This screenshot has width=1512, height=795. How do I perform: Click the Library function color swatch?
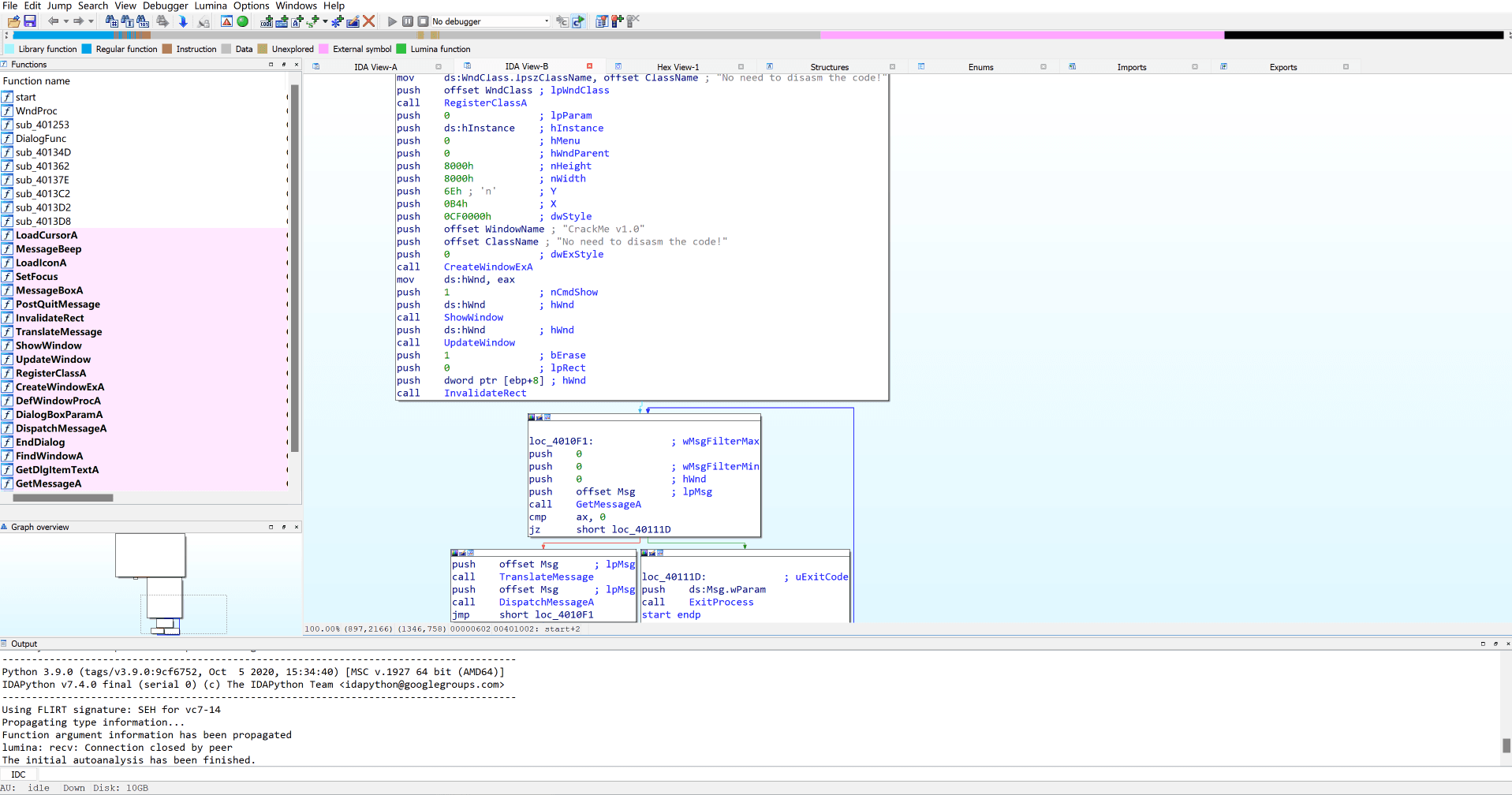[9, 49]
